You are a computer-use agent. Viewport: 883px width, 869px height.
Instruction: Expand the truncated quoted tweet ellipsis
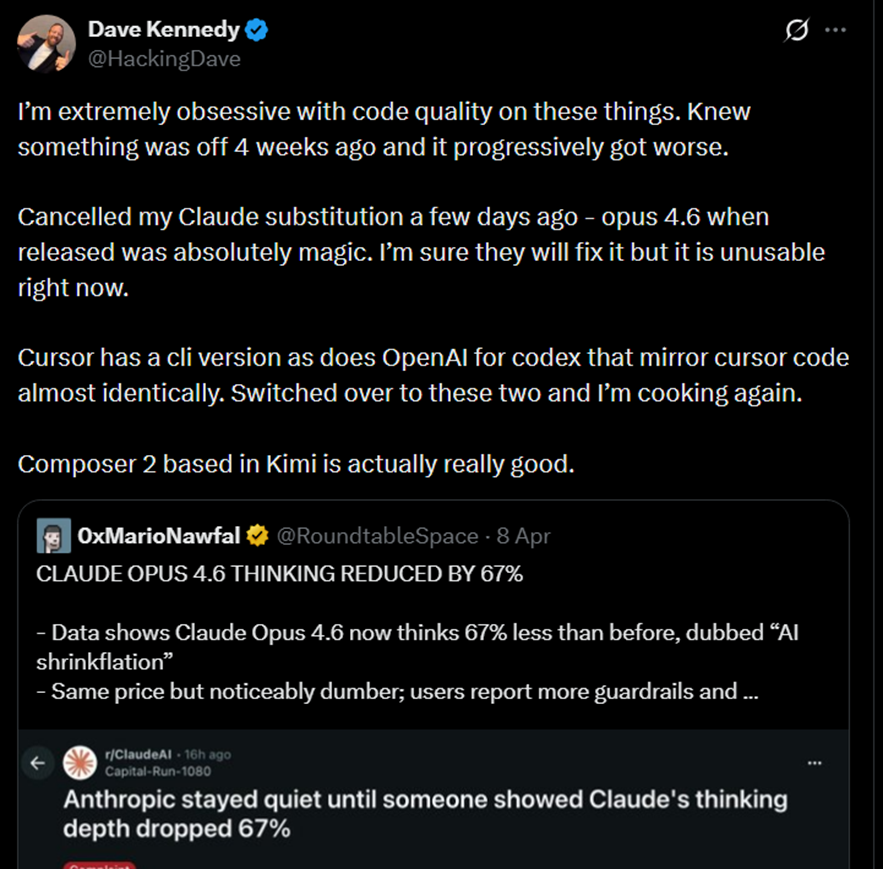pyautogui.click(x=752, y=691)
